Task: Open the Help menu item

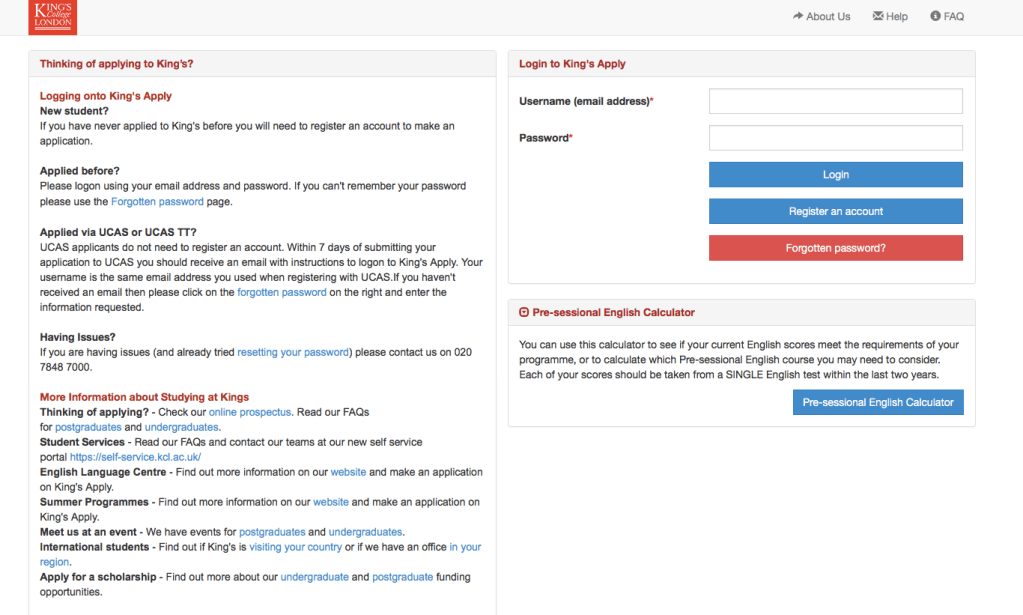Action: pyautogui.click(x=890, y=16)
